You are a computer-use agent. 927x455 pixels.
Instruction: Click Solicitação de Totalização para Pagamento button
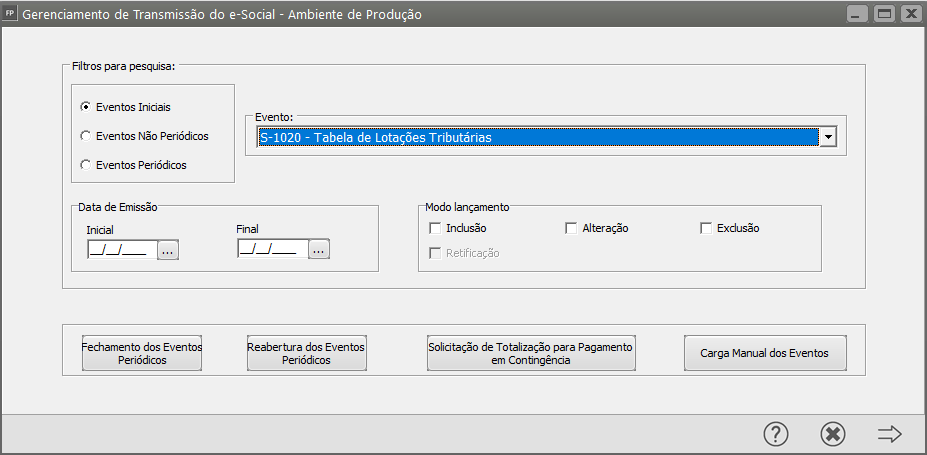[x=530, y=353]
